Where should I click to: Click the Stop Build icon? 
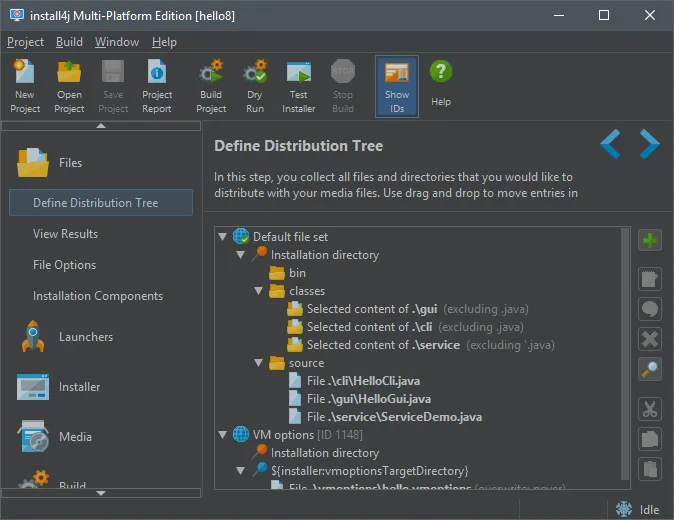343,86
